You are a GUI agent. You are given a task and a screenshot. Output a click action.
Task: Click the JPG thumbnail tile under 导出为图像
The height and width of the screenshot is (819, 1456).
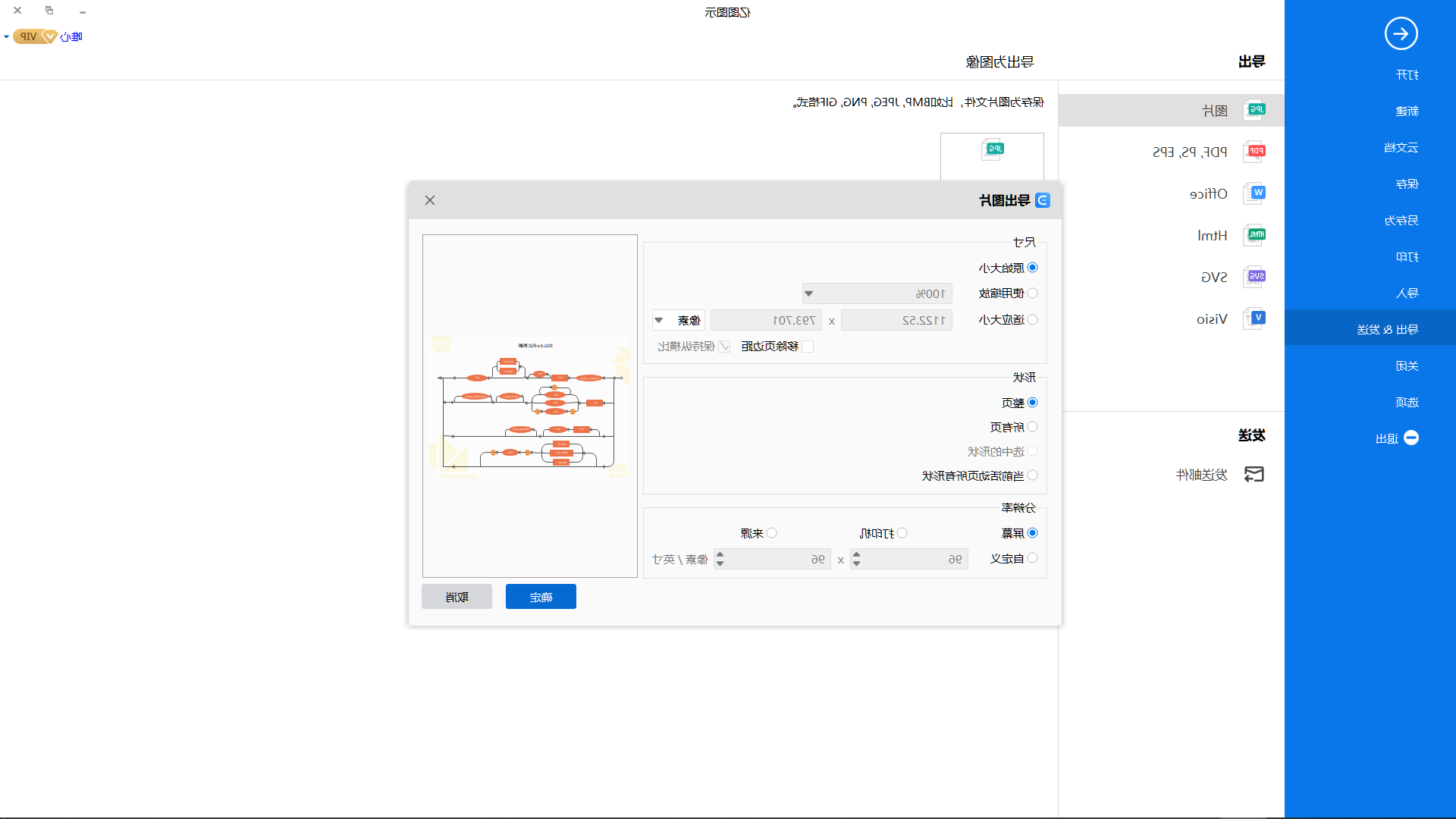coord(992,157)
